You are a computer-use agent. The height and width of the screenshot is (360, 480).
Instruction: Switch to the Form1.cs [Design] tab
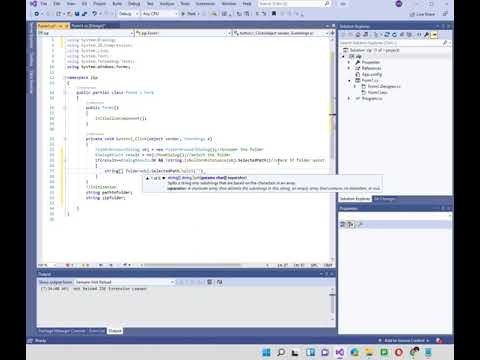tap(89, 26)
